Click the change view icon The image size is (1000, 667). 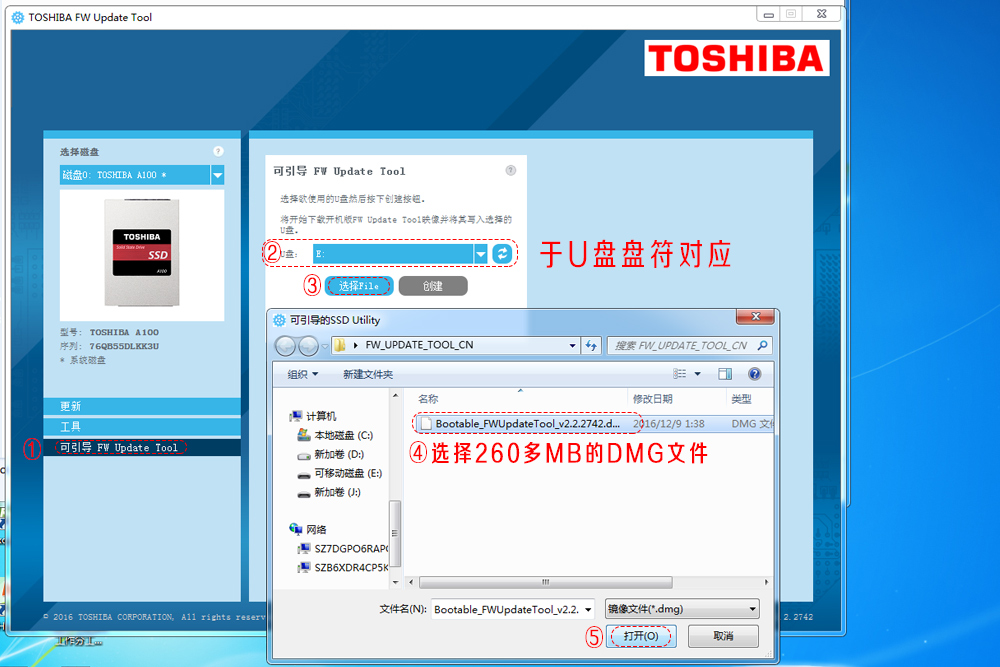(680, 374)
